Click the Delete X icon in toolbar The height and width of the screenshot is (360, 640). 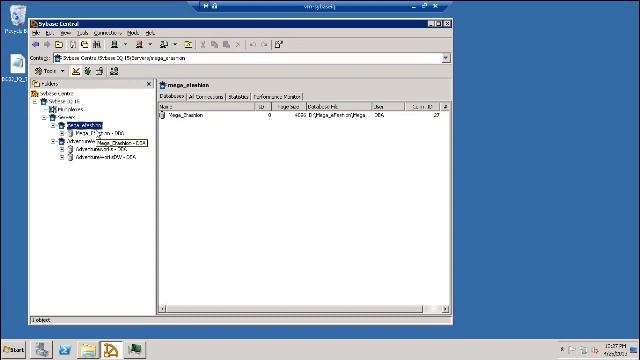click(238, 44)
